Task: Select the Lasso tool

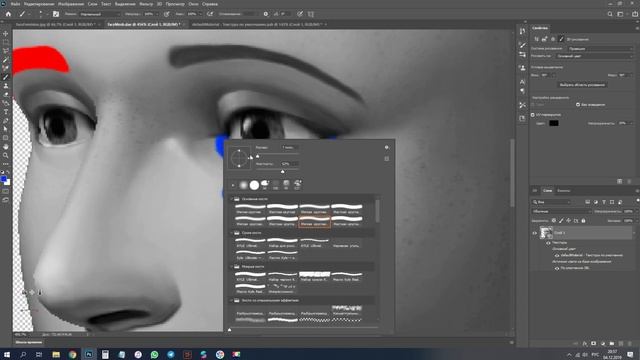Action: tap(6, 51)
